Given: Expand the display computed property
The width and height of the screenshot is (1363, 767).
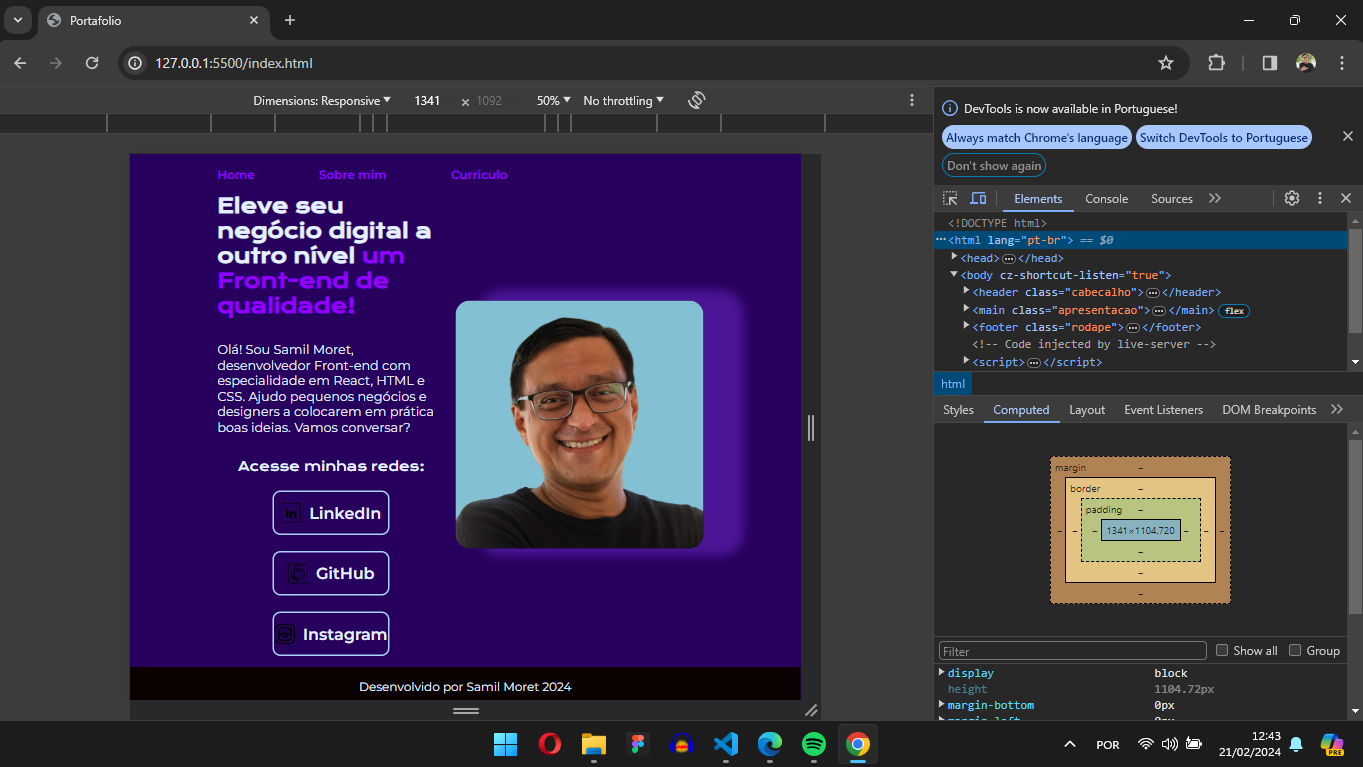Looking at the screenshot, I should 941,672.
